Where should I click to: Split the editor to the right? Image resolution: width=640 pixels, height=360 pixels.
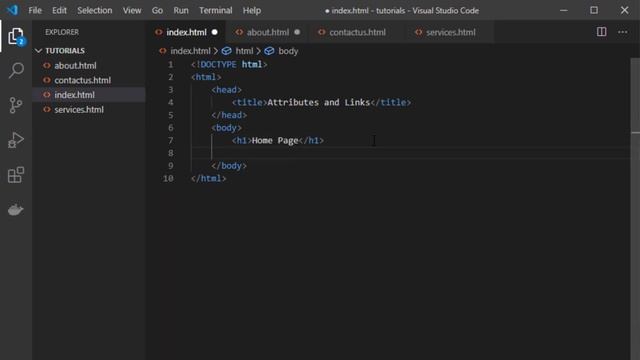click(601, 32)
